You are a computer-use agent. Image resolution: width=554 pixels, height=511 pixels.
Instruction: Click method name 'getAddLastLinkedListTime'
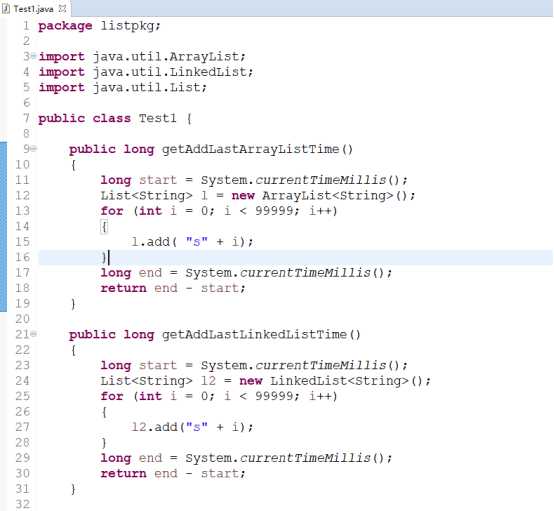[x=254, y=334]
